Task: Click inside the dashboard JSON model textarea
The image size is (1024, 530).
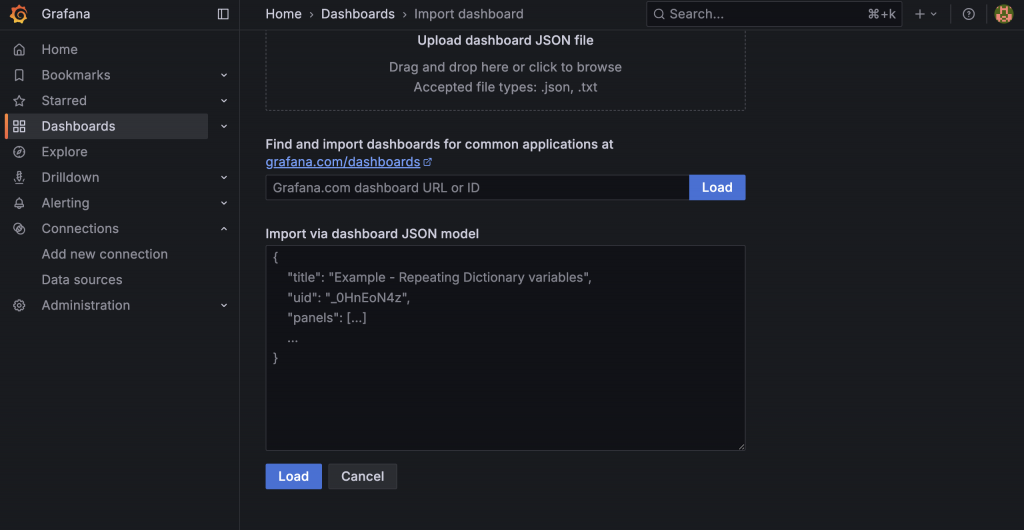Action: pos(505,348)
